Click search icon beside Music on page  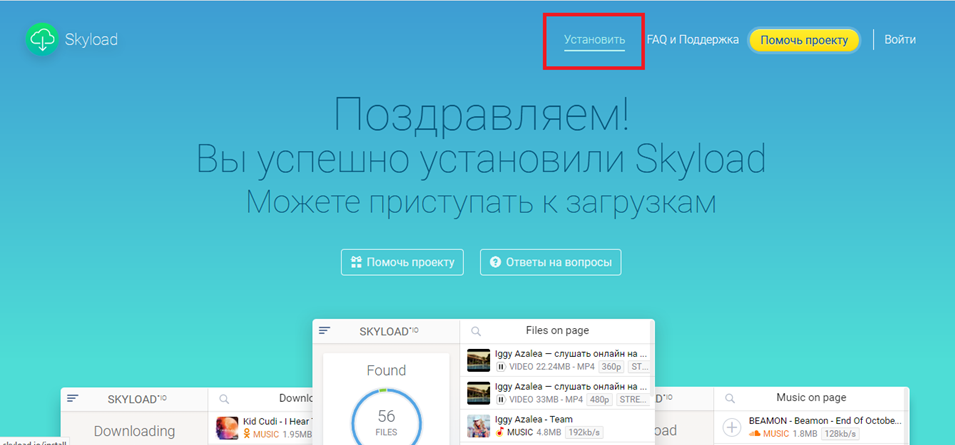(731, 398)
